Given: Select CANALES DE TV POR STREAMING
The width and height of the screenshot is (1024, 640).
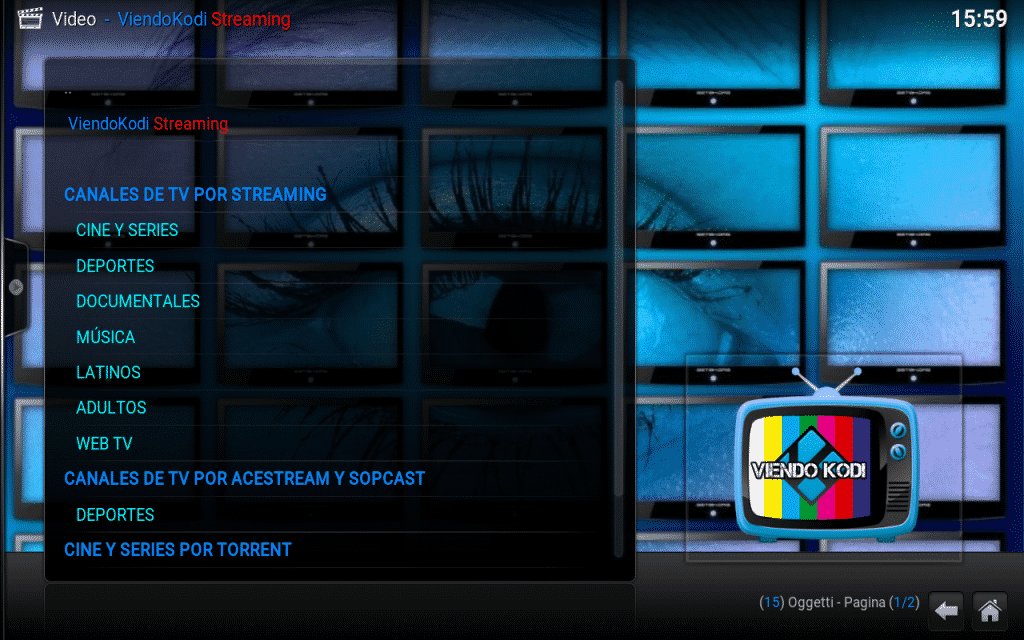Looking at the screenshot, I should [x=195, y=195].
